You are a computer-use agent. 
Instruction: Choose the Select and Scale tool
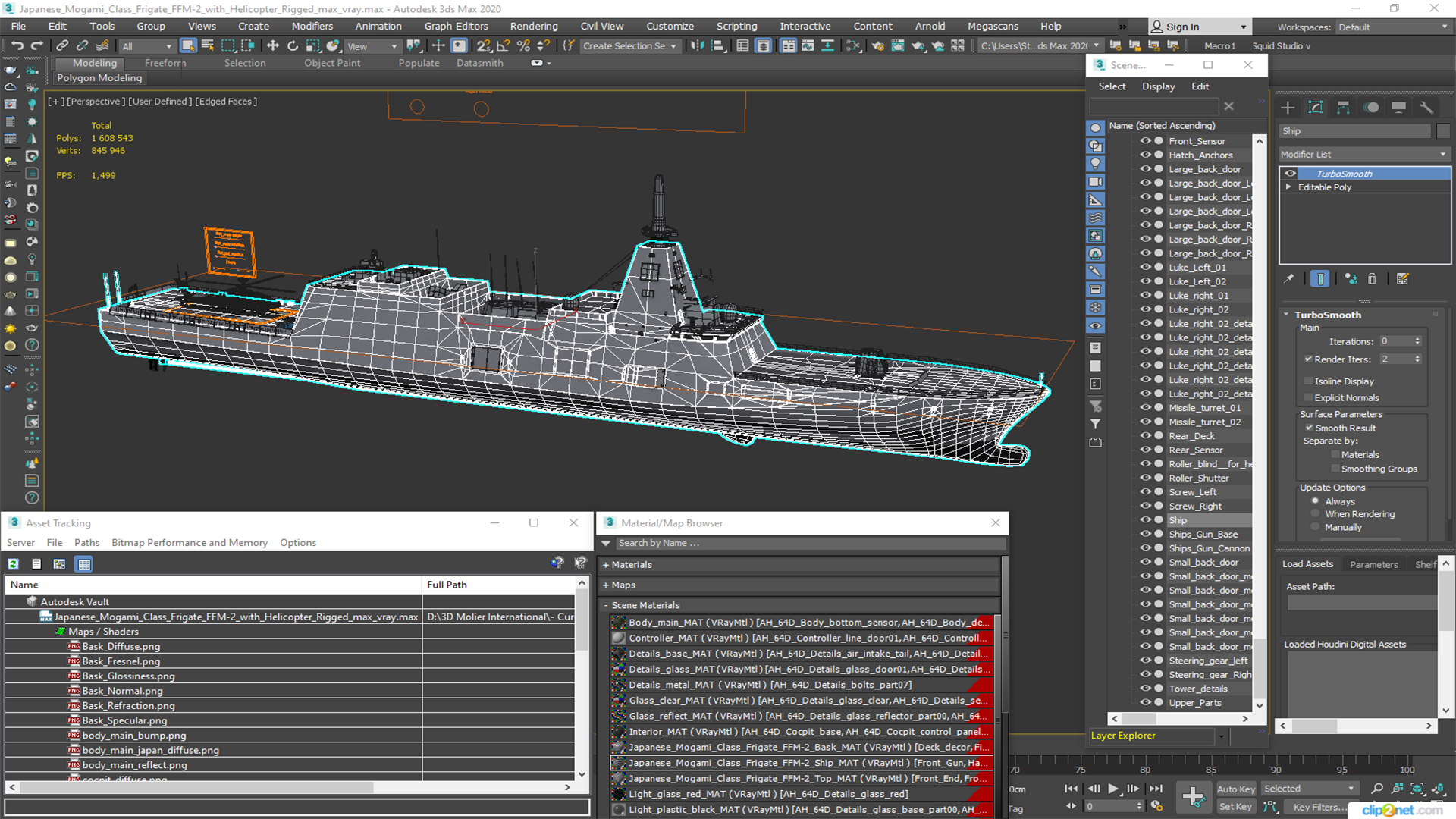point(312,45)
